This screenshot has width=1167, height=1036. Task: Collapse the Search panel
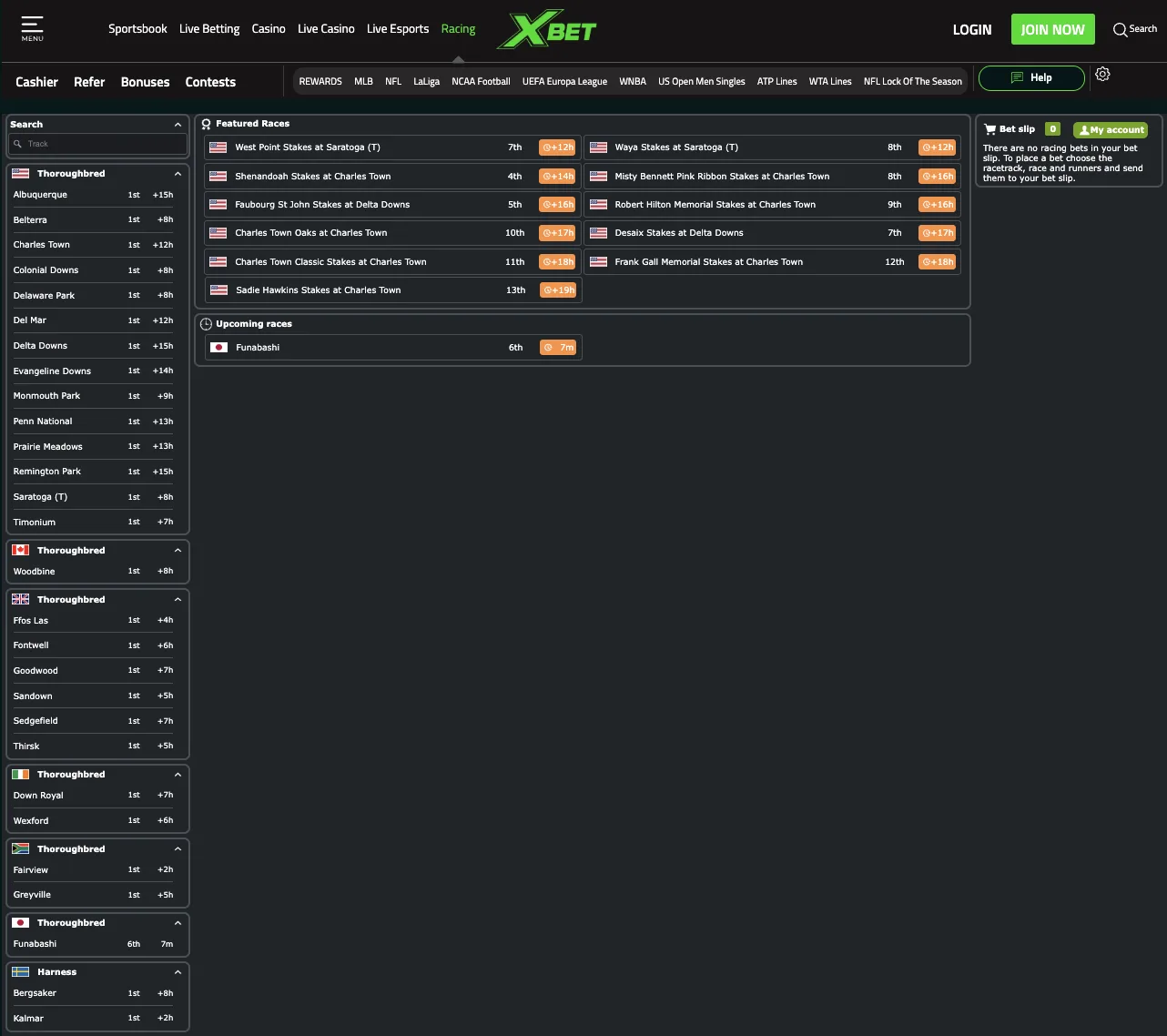pos(178,125)
